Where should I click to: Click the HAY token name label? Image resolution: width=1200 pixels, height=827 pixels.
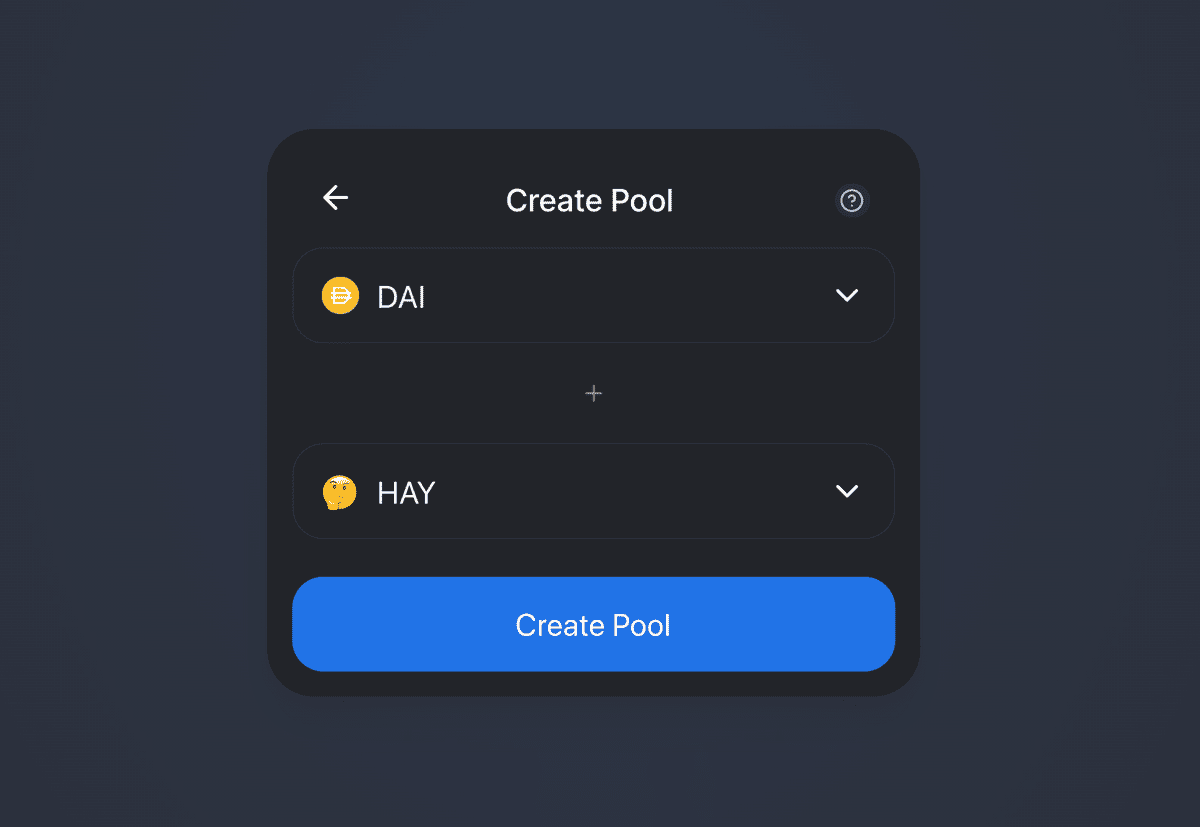406,493
